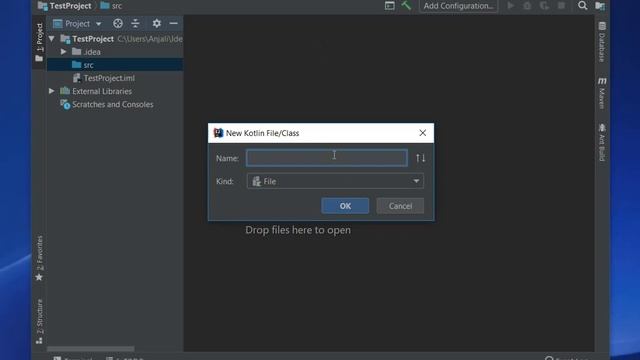
Task: Collapse the TestProject root node
Action: [x=52, y=39]
